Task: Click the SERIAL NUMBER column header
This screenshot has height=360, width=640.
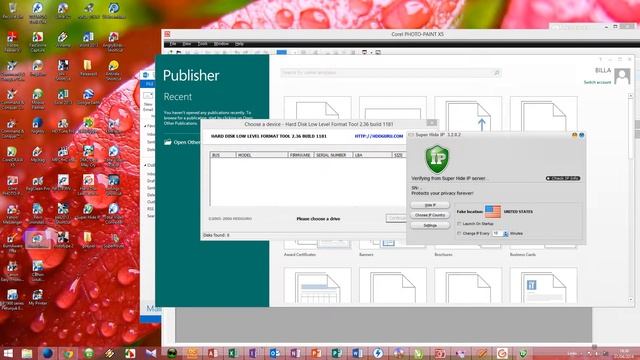Action: pos(333,155)
